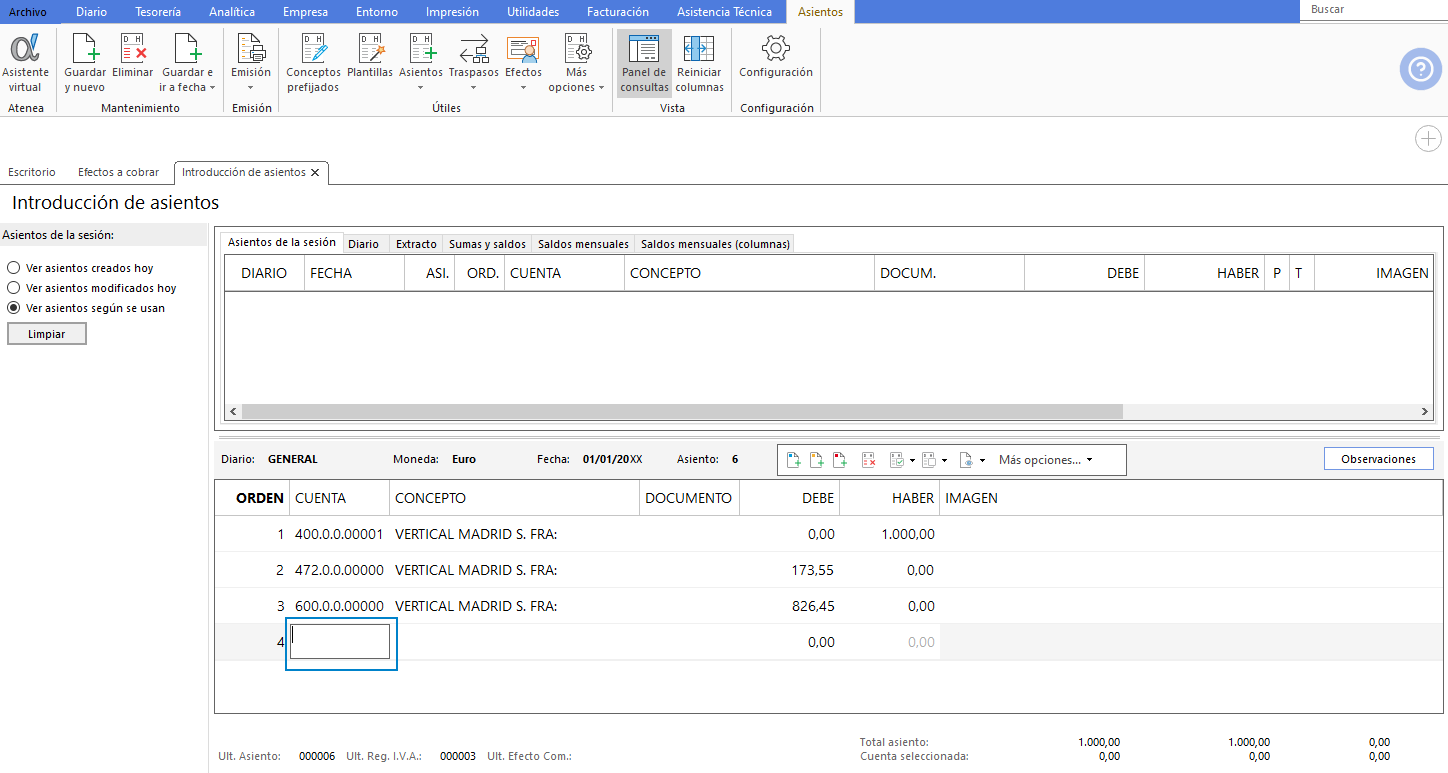Click account 400.0.0.00001 cell
Screen dimensions: 1448x773
pos(339,534)
